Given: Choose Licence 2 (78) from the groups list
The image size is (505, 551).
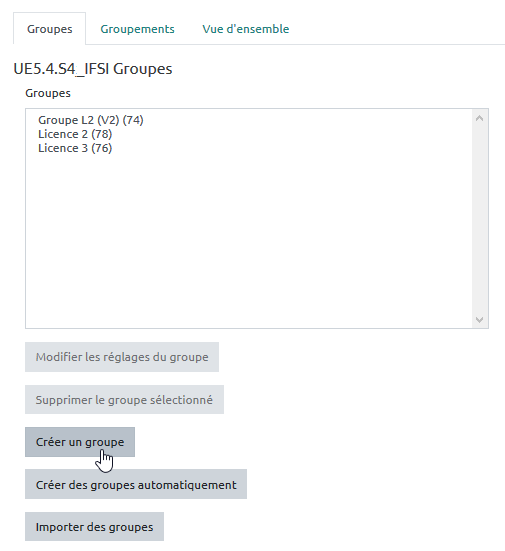Looking at the screenshot, I should [x=75, y=134].
